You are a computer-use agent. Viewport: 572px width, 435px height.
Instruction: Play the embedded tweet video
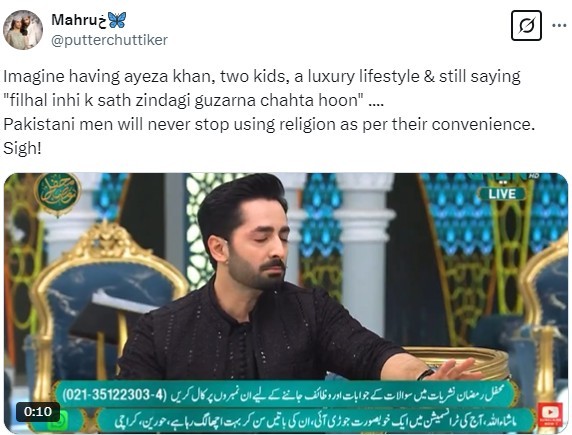pos(286,303)
